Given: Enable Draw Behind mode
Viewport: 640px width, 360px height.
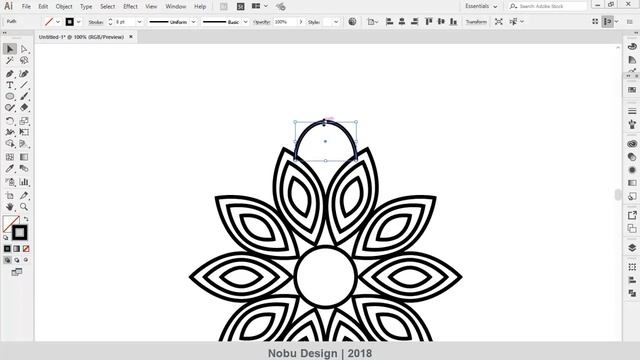Looking at the screenshot, I should [17, 260].
